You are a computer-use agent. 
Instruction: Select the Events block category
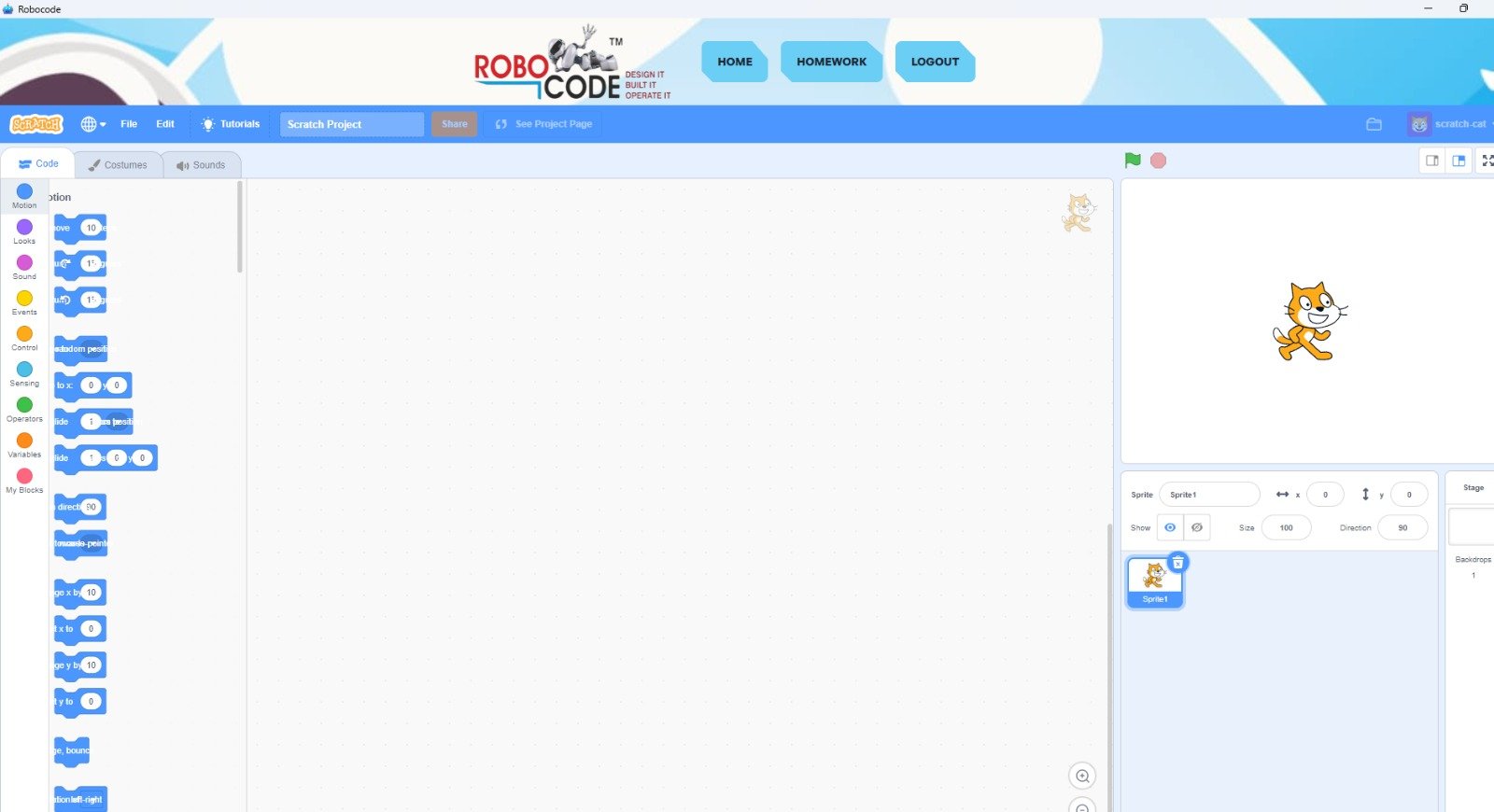point(24,302)
